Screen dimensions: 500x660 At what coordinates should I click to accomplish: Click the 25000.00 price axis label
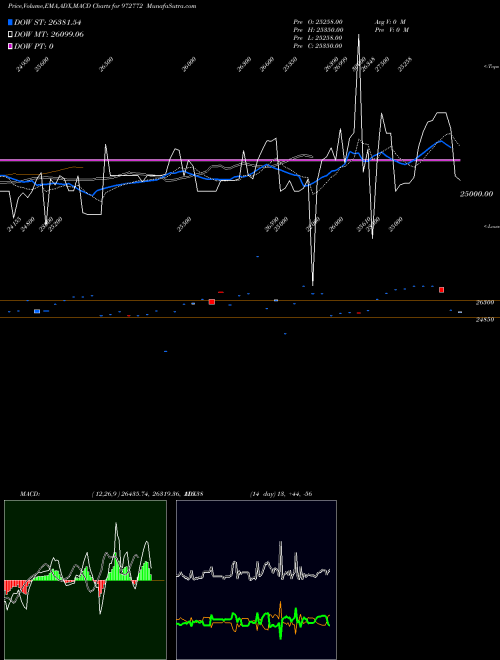476,194
